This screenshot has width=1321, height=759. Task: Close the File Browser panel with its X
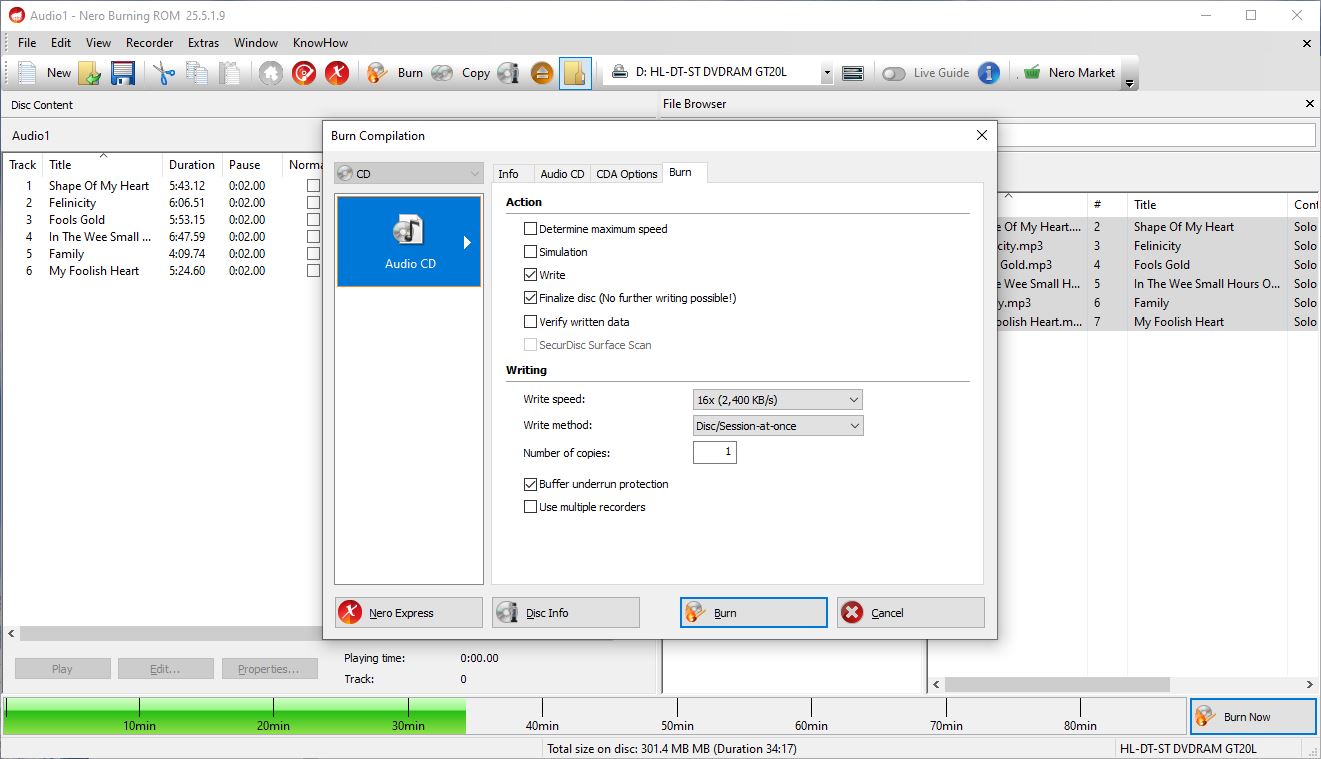point(1310,104)
